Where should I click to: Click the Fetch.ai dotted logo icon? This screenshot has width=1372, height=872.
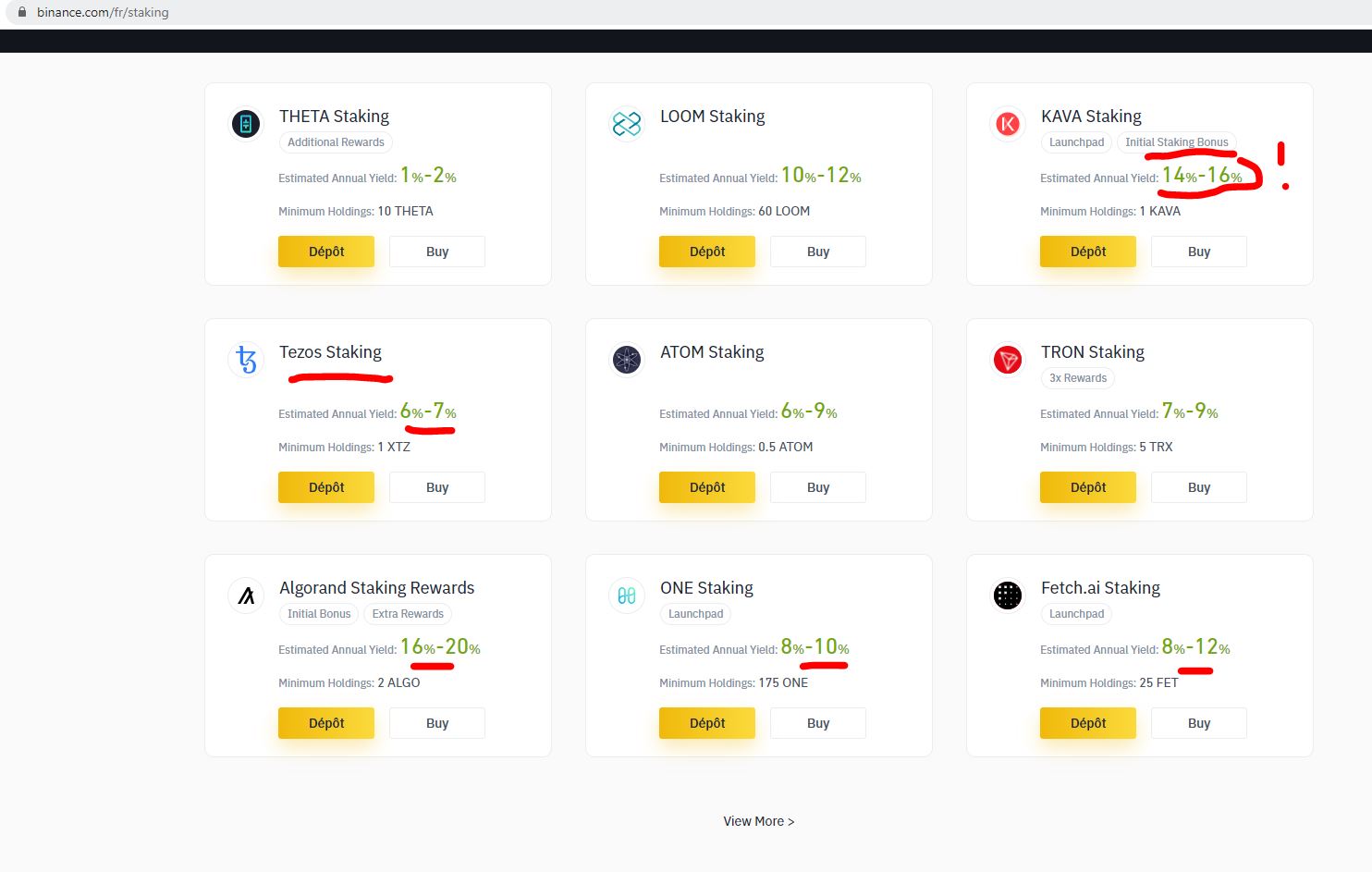[x=1008, y=596]
